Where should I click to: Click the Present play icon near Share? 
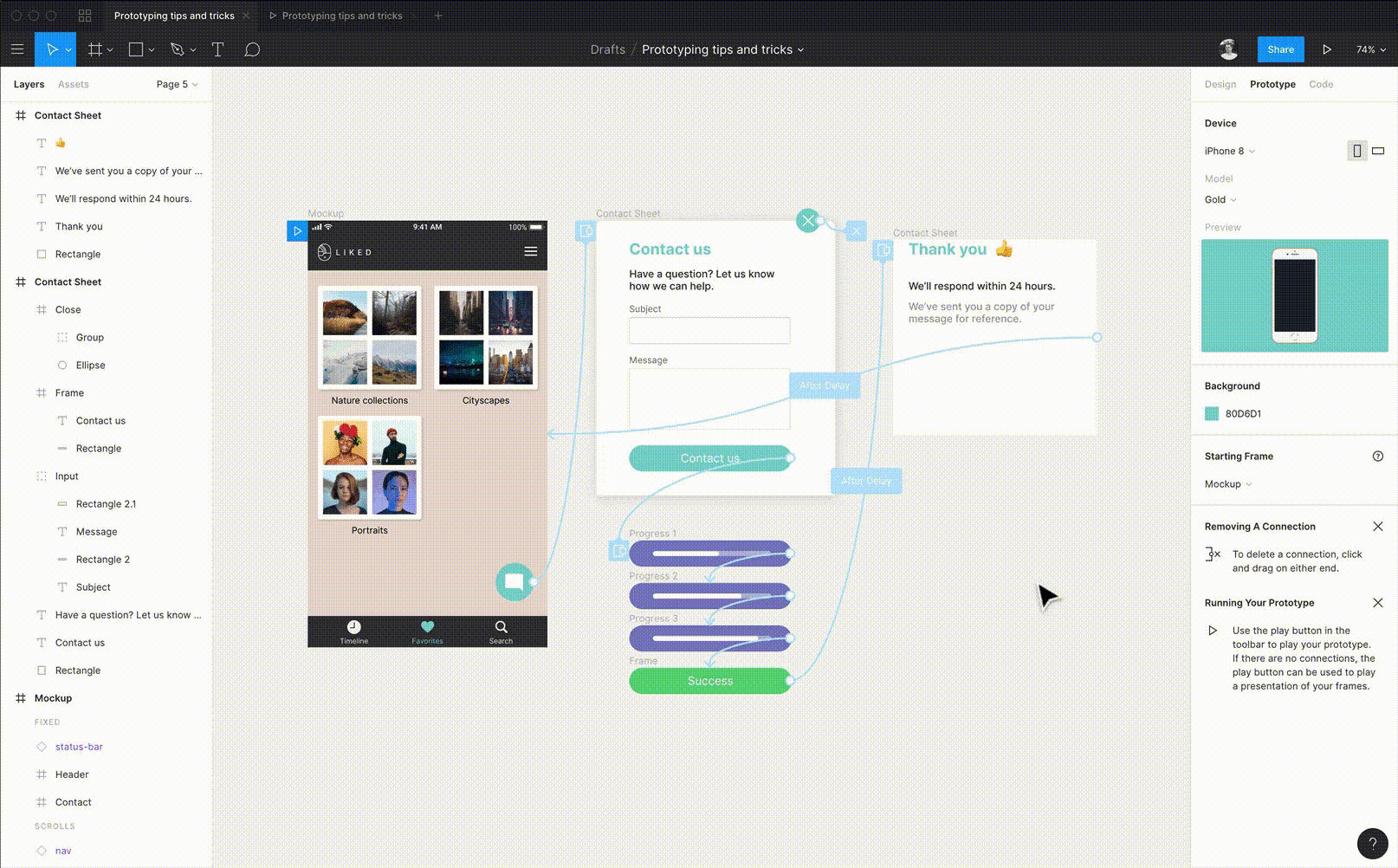click(1327, 49)
